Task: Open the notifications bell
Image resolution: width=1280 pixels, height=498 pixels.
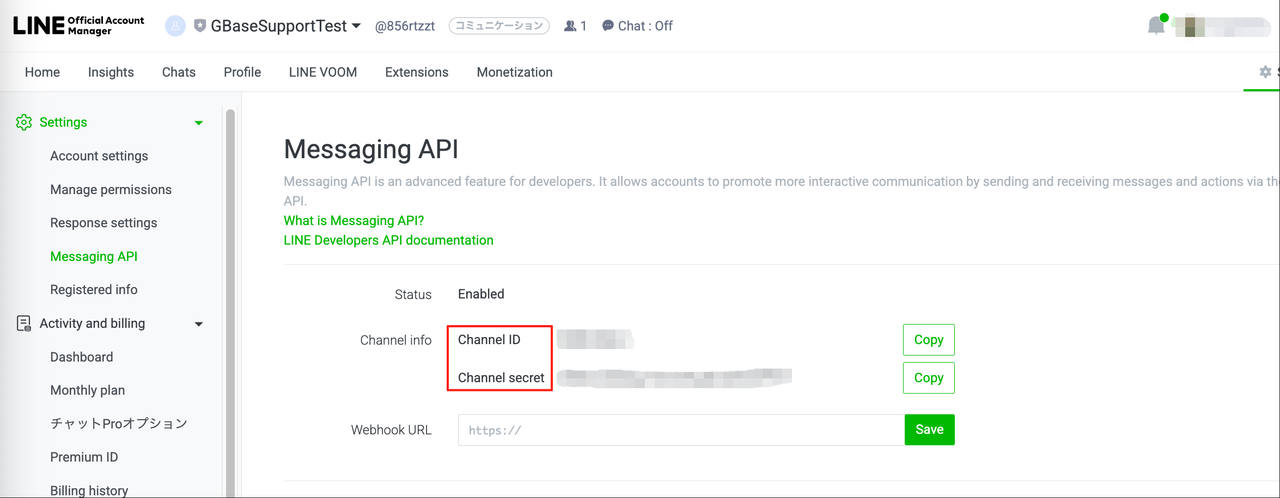Action: [x=1156, y=26]
